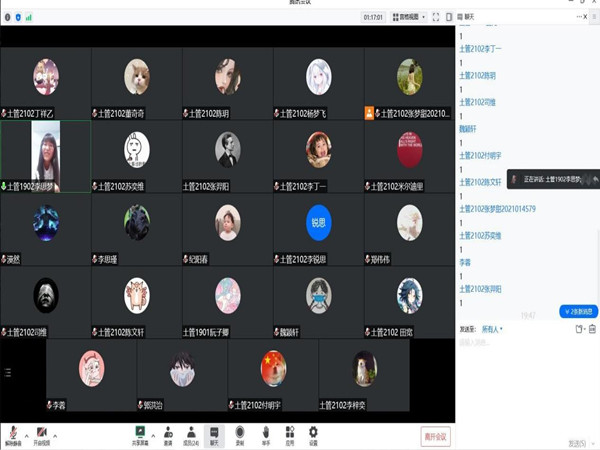This screenshot has height=450, width=600.
Task: Click the Chat (聊天) toolbar icon
Action: pos(215,434)
